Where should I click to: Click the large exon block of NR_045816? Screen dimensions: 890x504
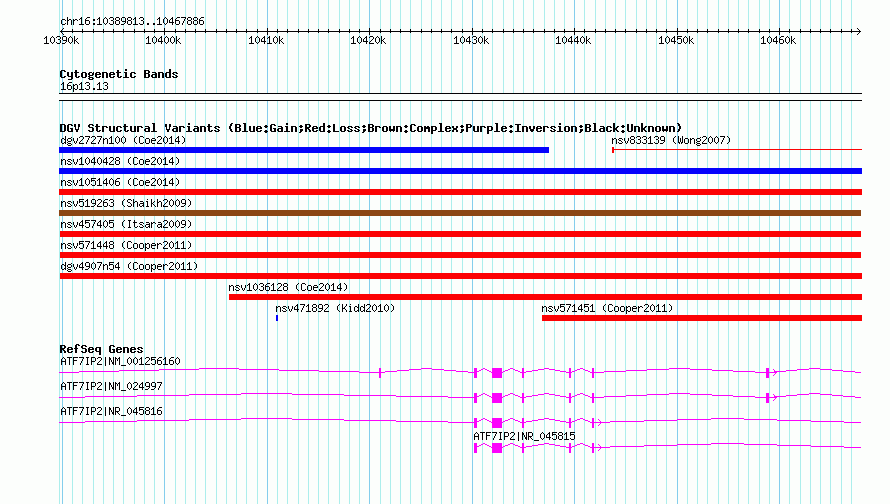point(497,422)
